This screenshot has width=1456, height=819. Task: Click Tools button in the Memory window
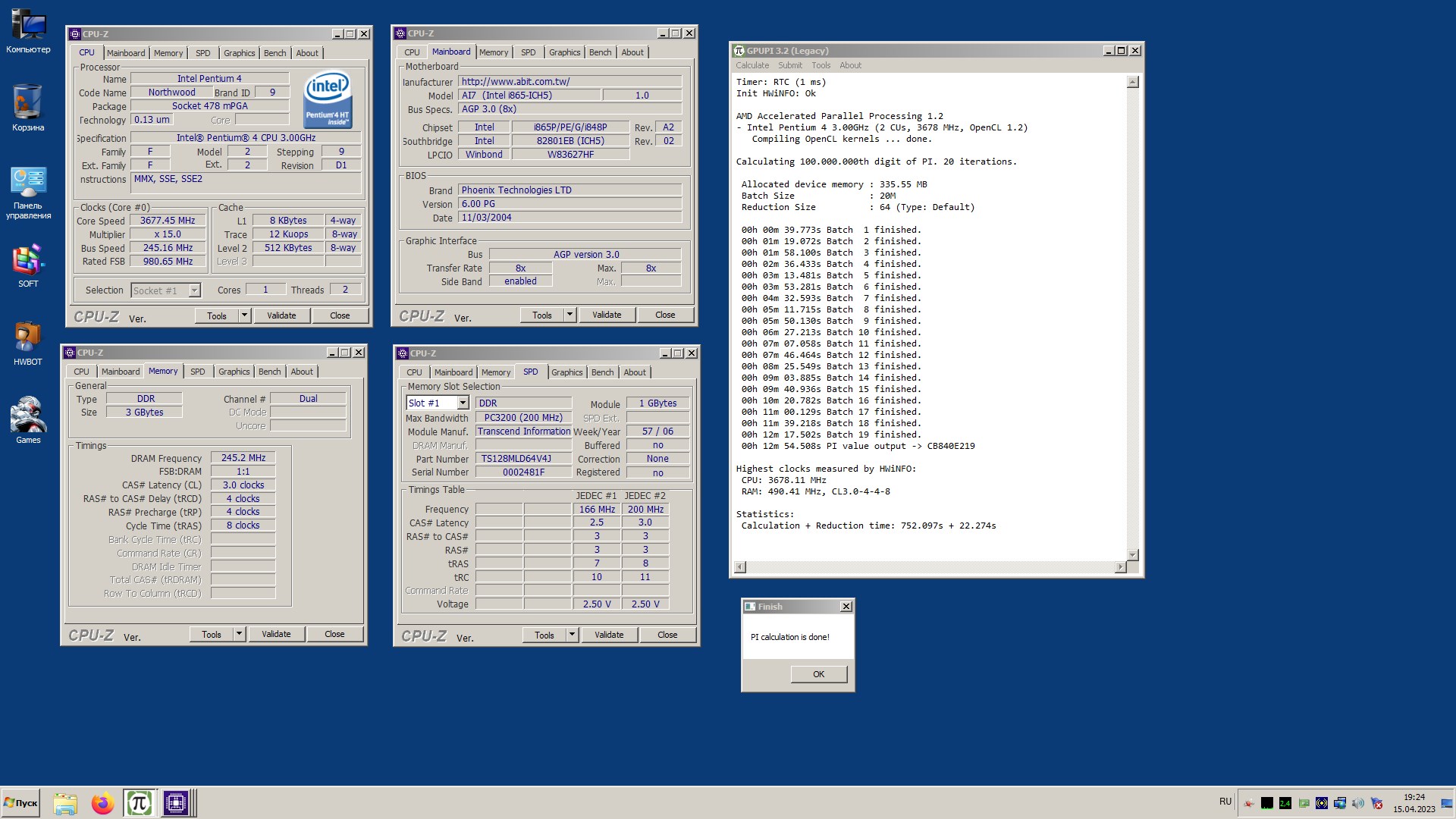click(x=212, y=634)
